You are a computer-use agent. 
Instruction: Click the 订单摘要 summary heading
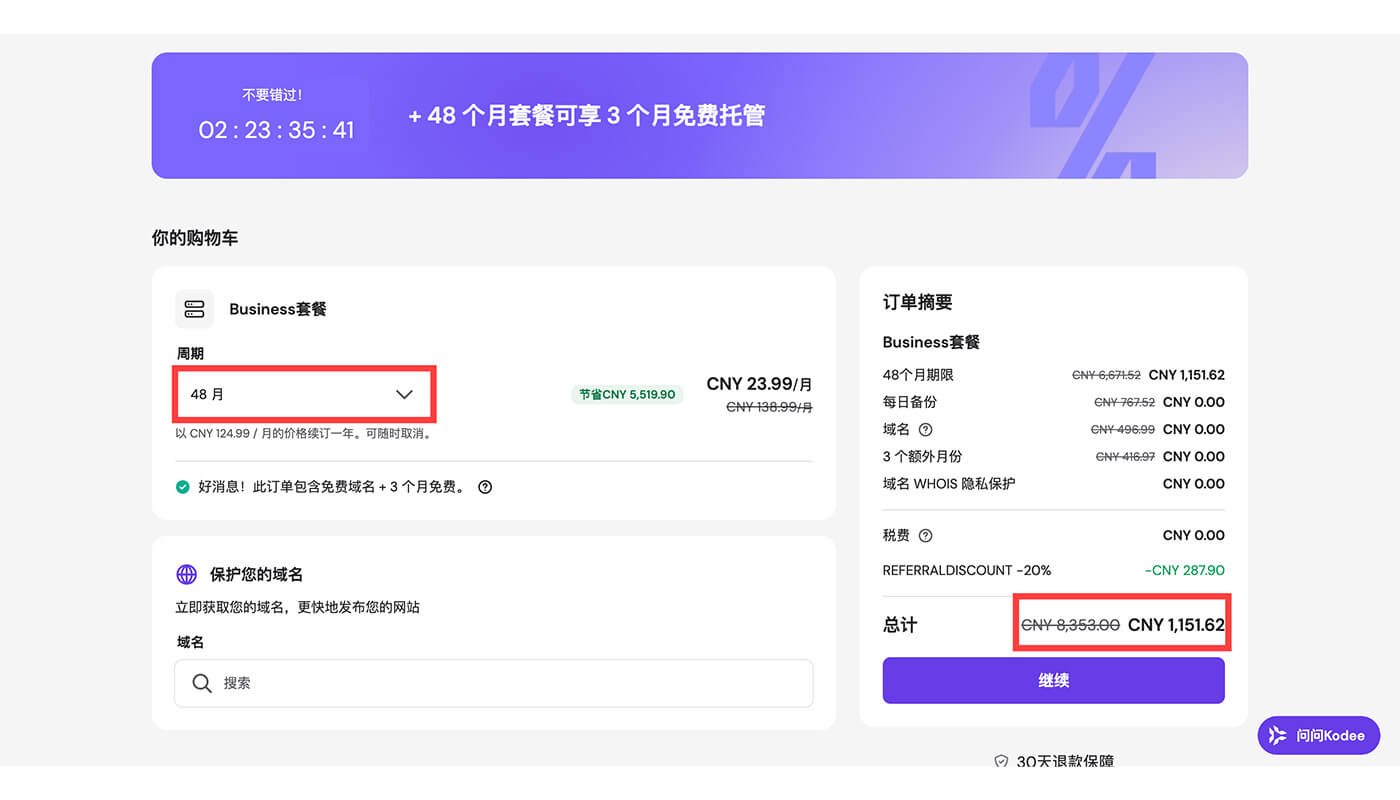(x=917, y=302)
